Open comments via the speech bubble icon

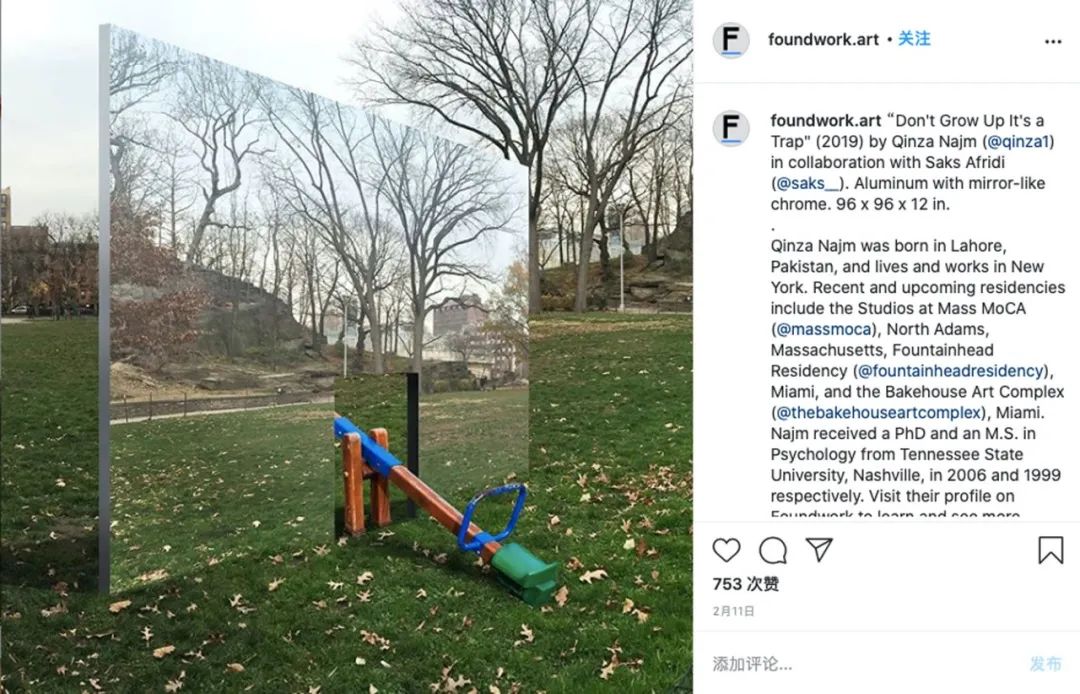[x=773, y=550]
